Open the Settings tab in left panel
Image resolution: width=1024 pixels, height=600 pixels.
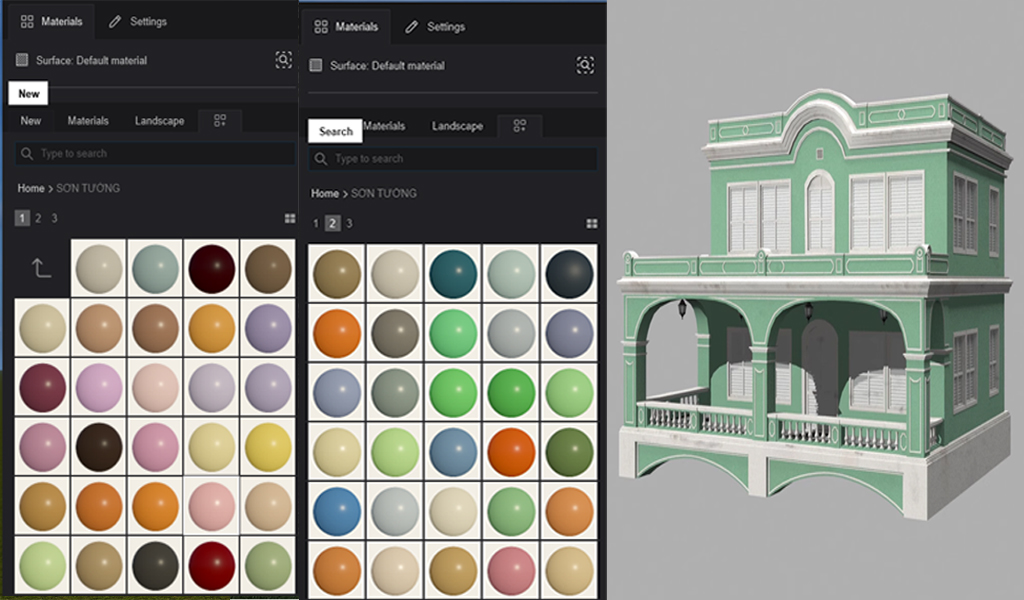pyautogui.click(x=138, y=21)
